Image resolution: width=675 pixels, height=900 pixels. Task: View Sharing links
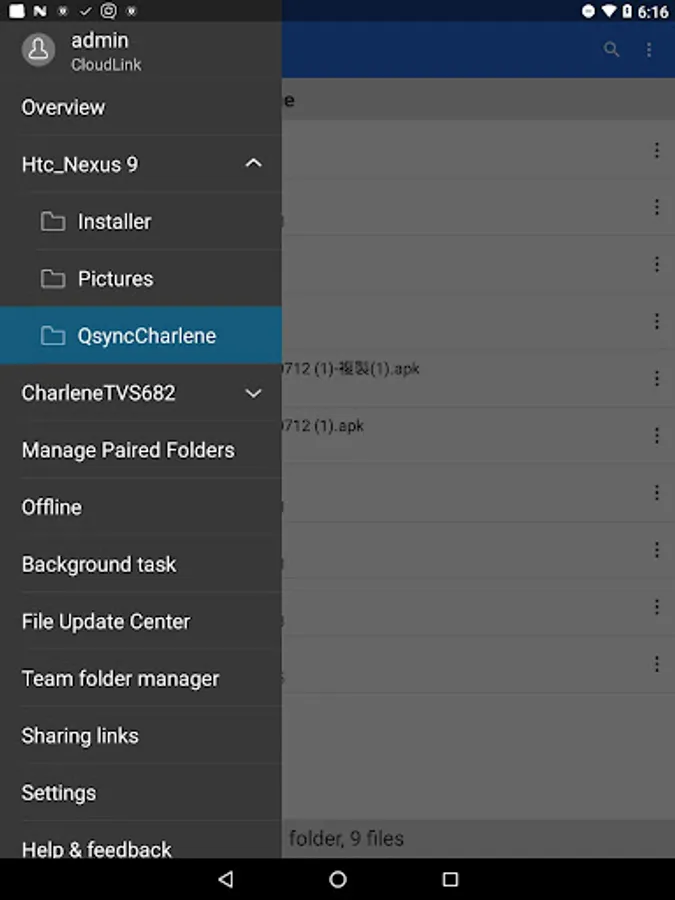pos(80,735)
